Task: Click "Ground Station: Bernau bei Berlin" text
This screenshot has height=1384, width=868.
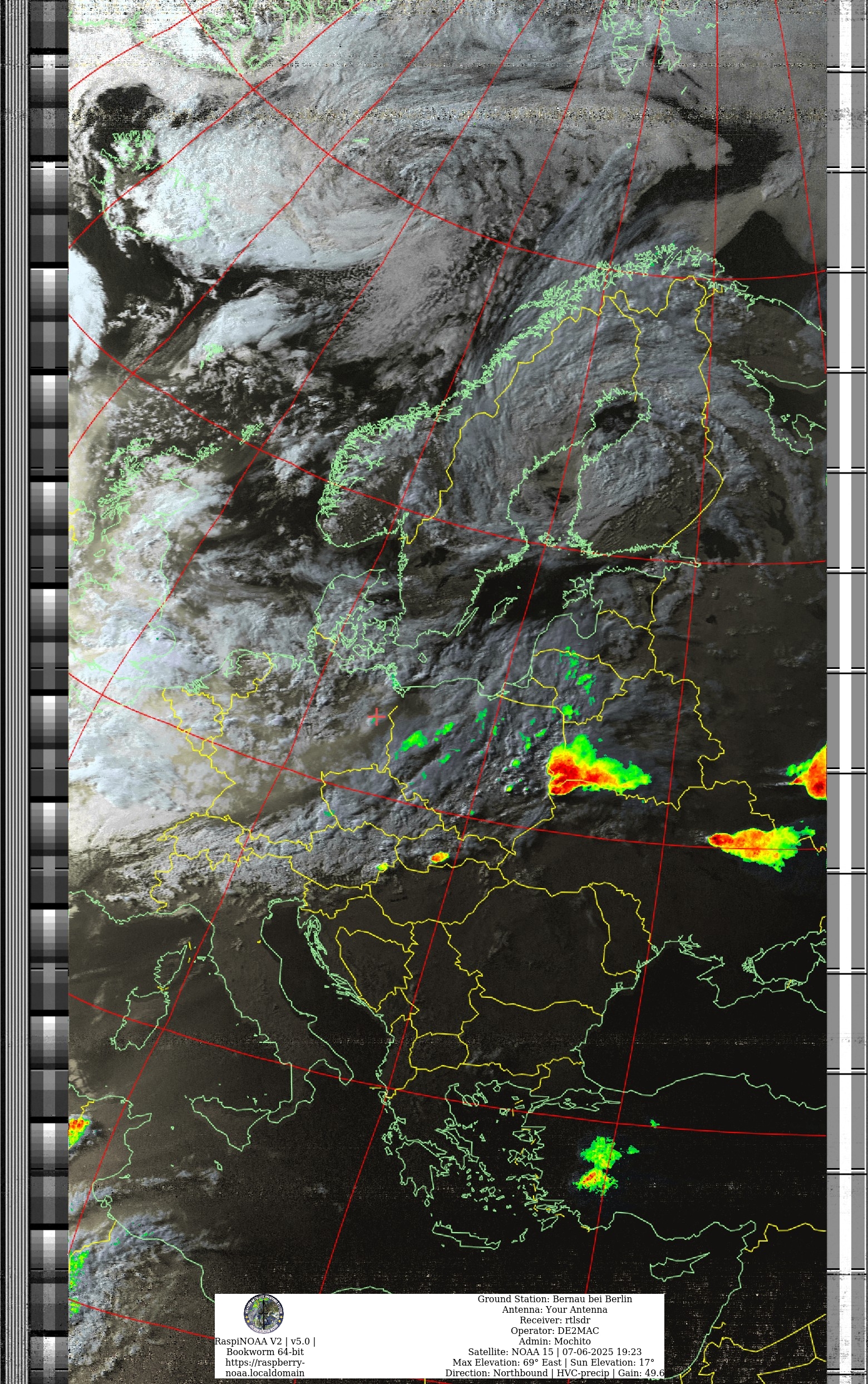Action: point(555,1299)
